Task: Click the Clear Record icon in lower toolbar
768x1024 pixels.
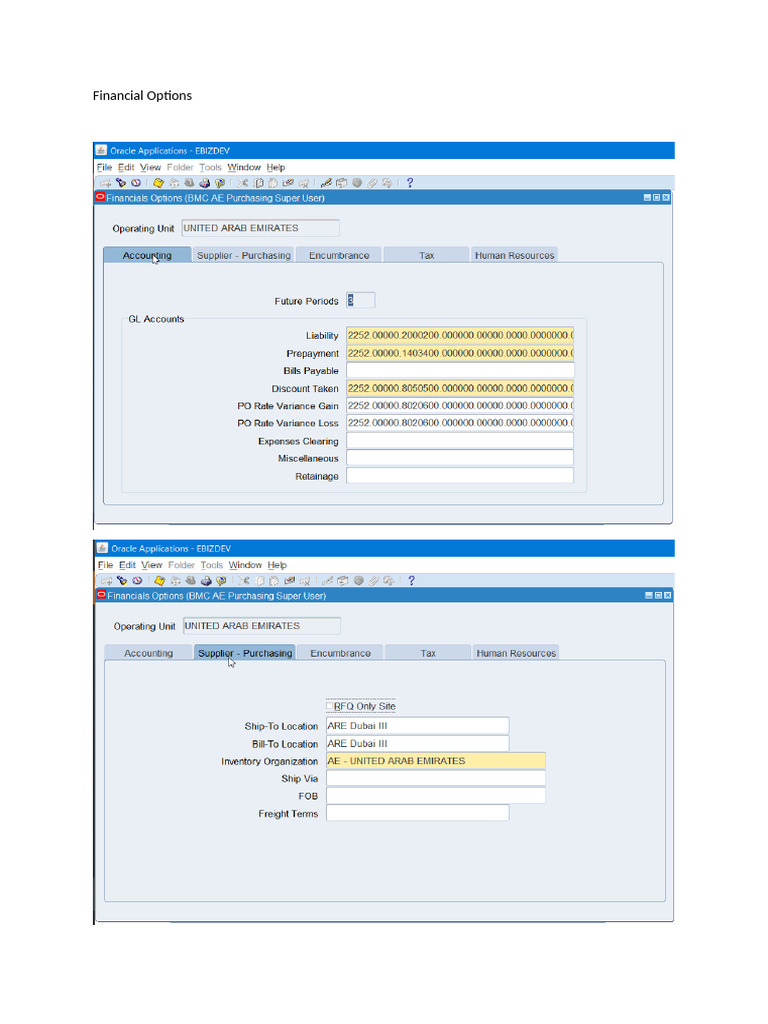Action: pos(289,581)
